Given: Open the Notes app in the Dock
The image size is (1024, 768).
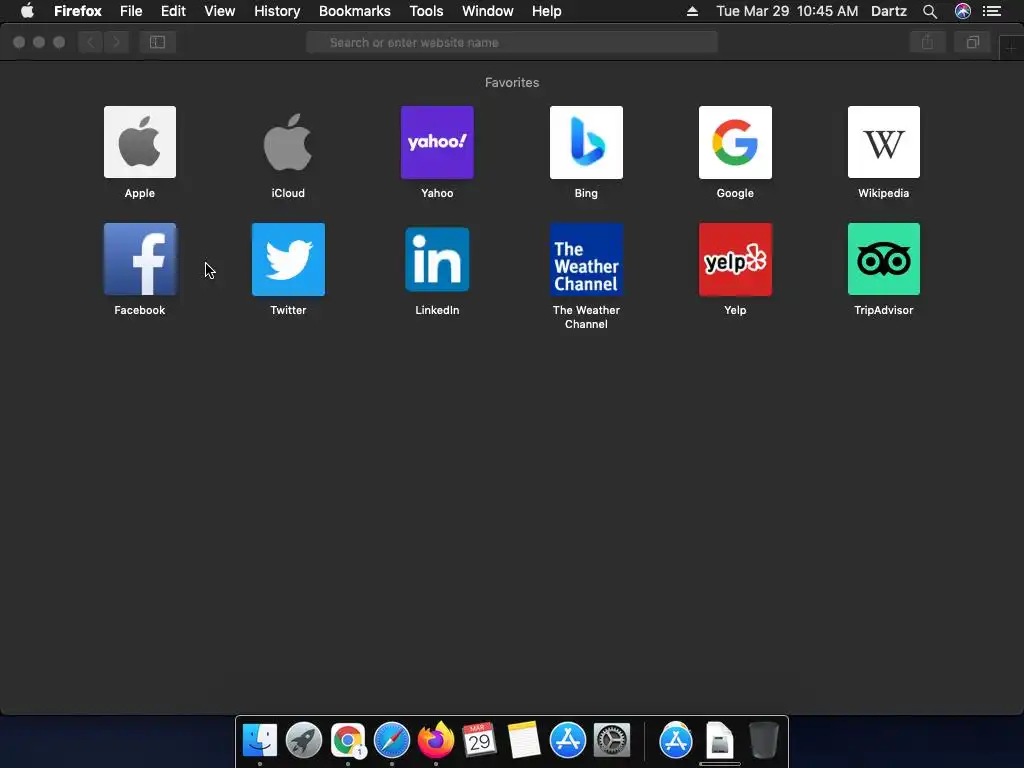Looking at the screenshot, I should (x=524, y=740).
